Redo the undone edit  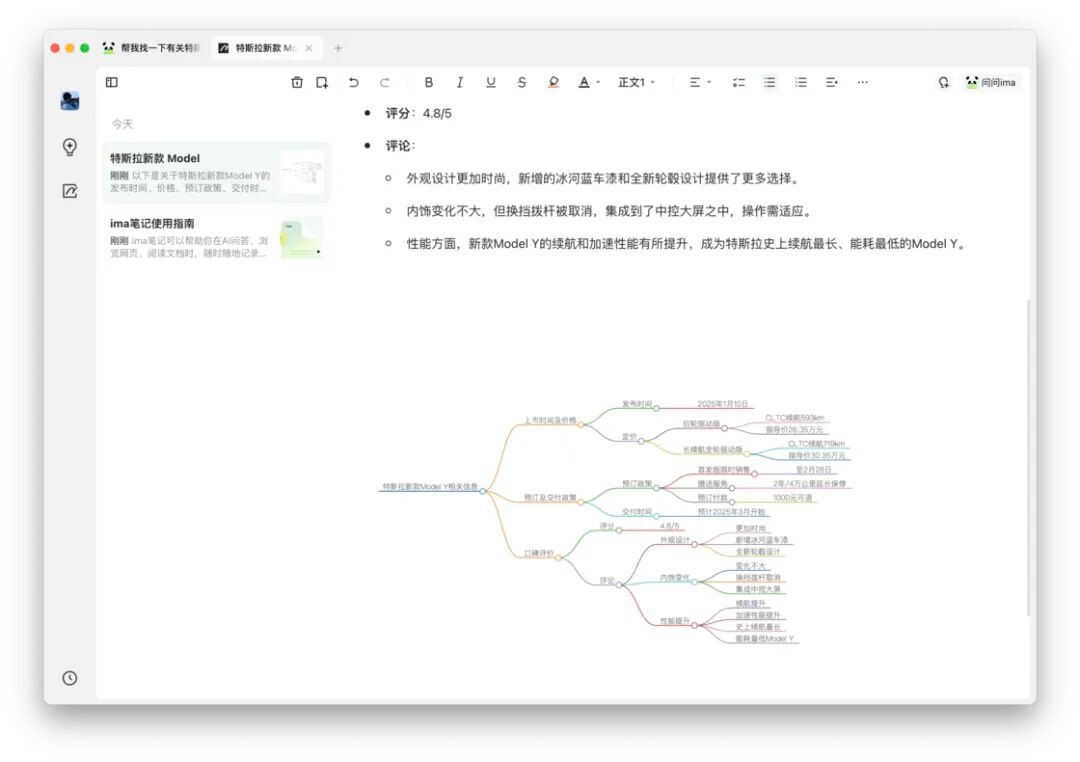[x=384, y=82]
